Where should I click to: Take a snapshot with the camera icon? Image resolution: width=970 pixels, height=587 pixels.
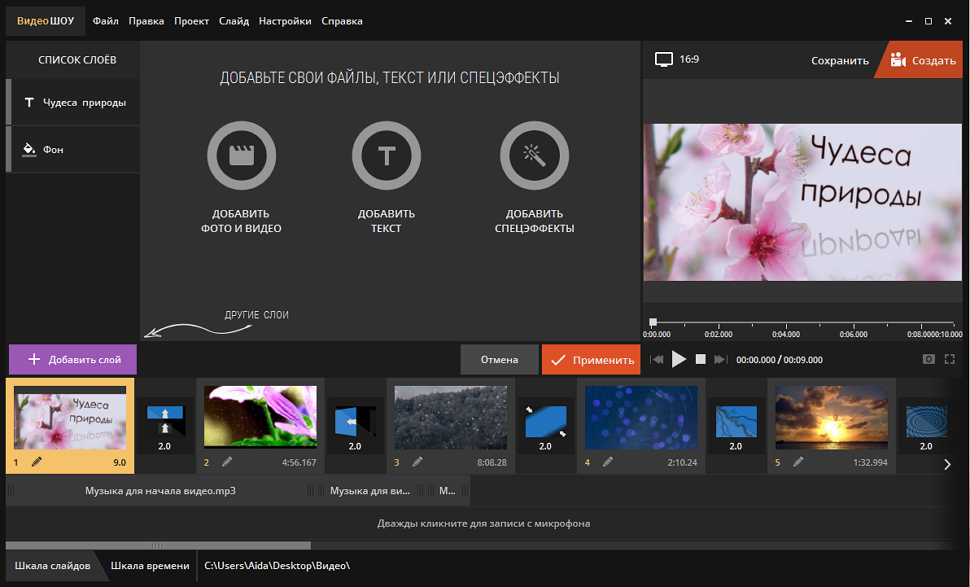pos(929,359)
